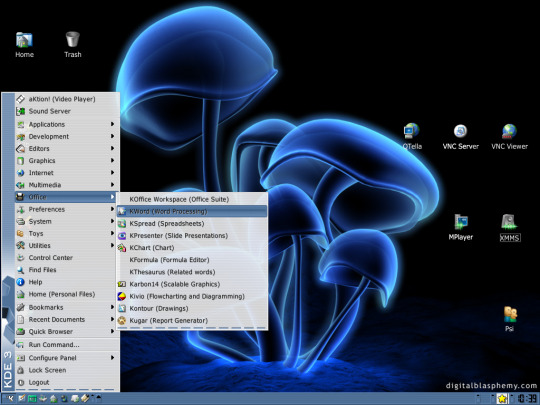Launch QTella from the desktop
Image resolution: width=540 pixels, height=405 pixels.
click(x=412, y=136)
